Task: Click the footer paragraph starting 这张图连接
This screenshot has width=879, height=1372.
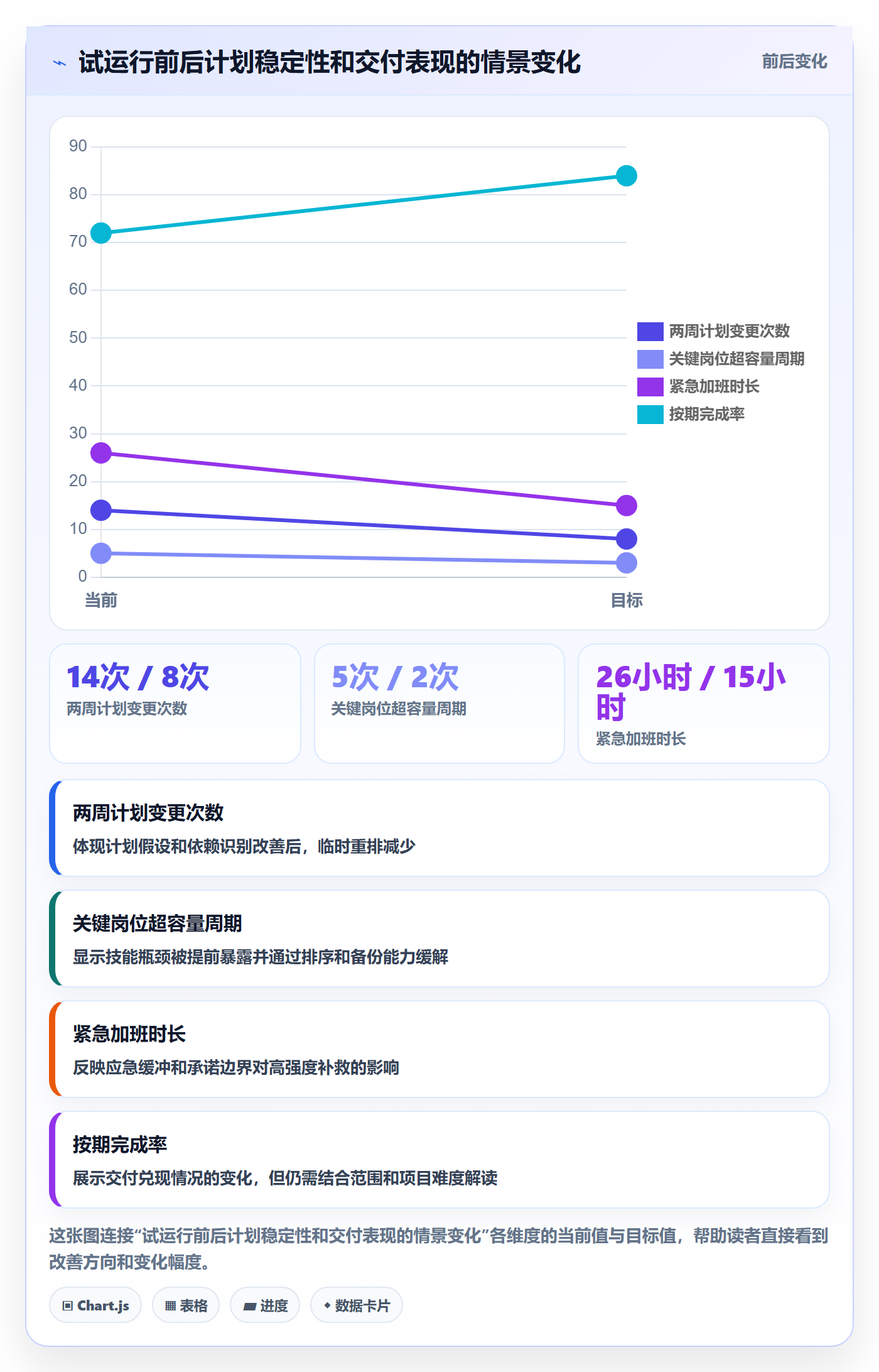Action: (439, 1249)
